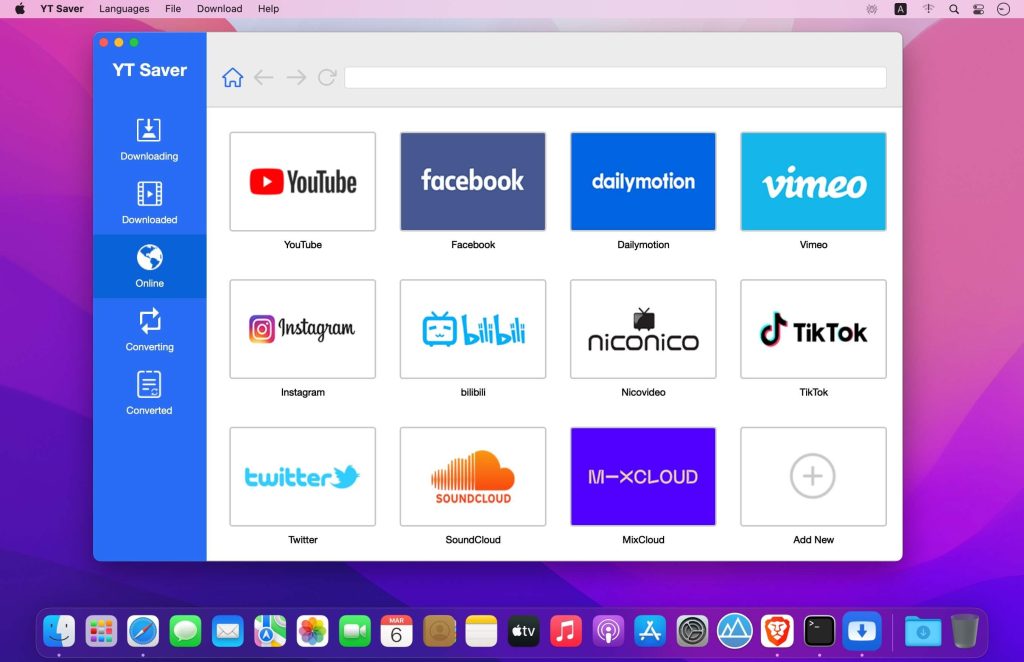The image size is (1024, 662).
Task: Switch to the Online browser view
Action: pos(148,266)
